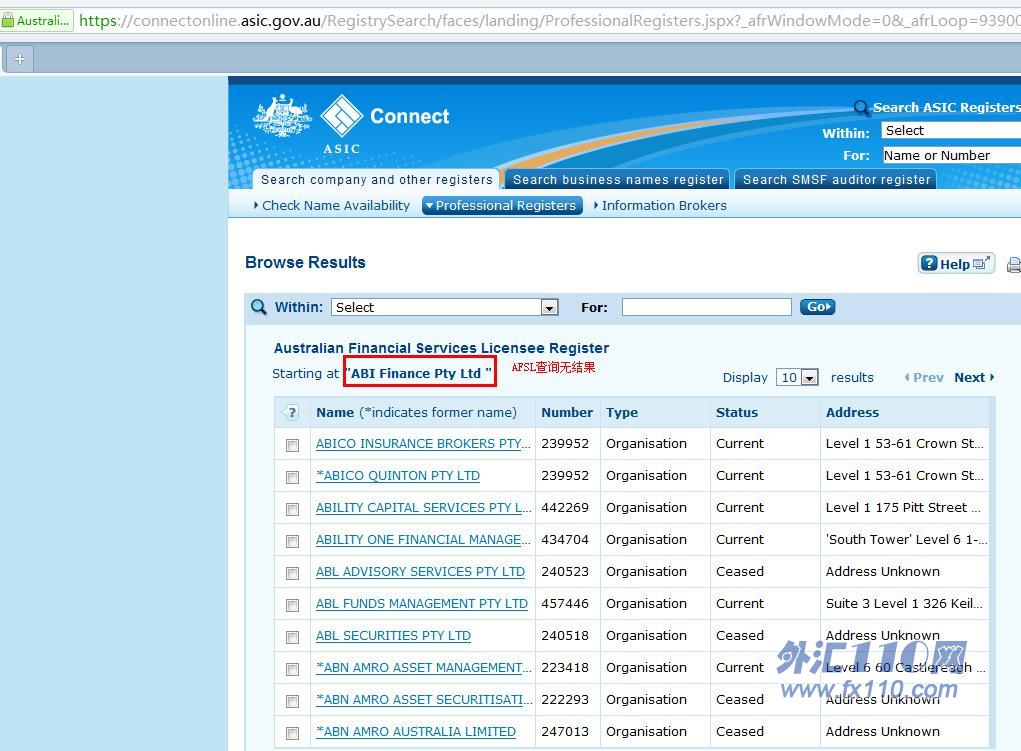Open *ABN AMRO AUSTRALIA LIMITED link
Viewport: 1021px width, 751px height.
416,731
